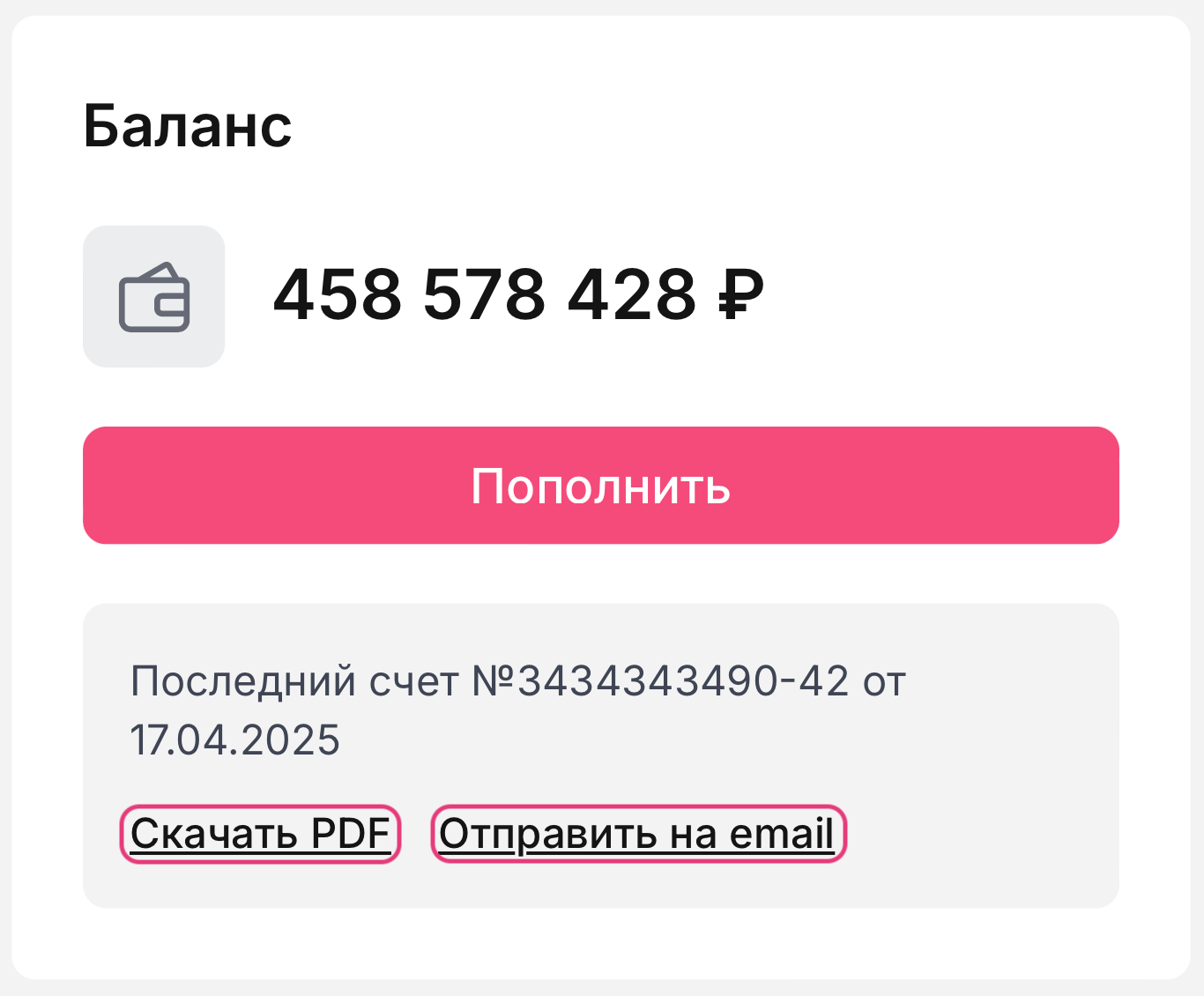
Task: Click the invoice number 3434343490-42
Action: click(x=683, y=681)
